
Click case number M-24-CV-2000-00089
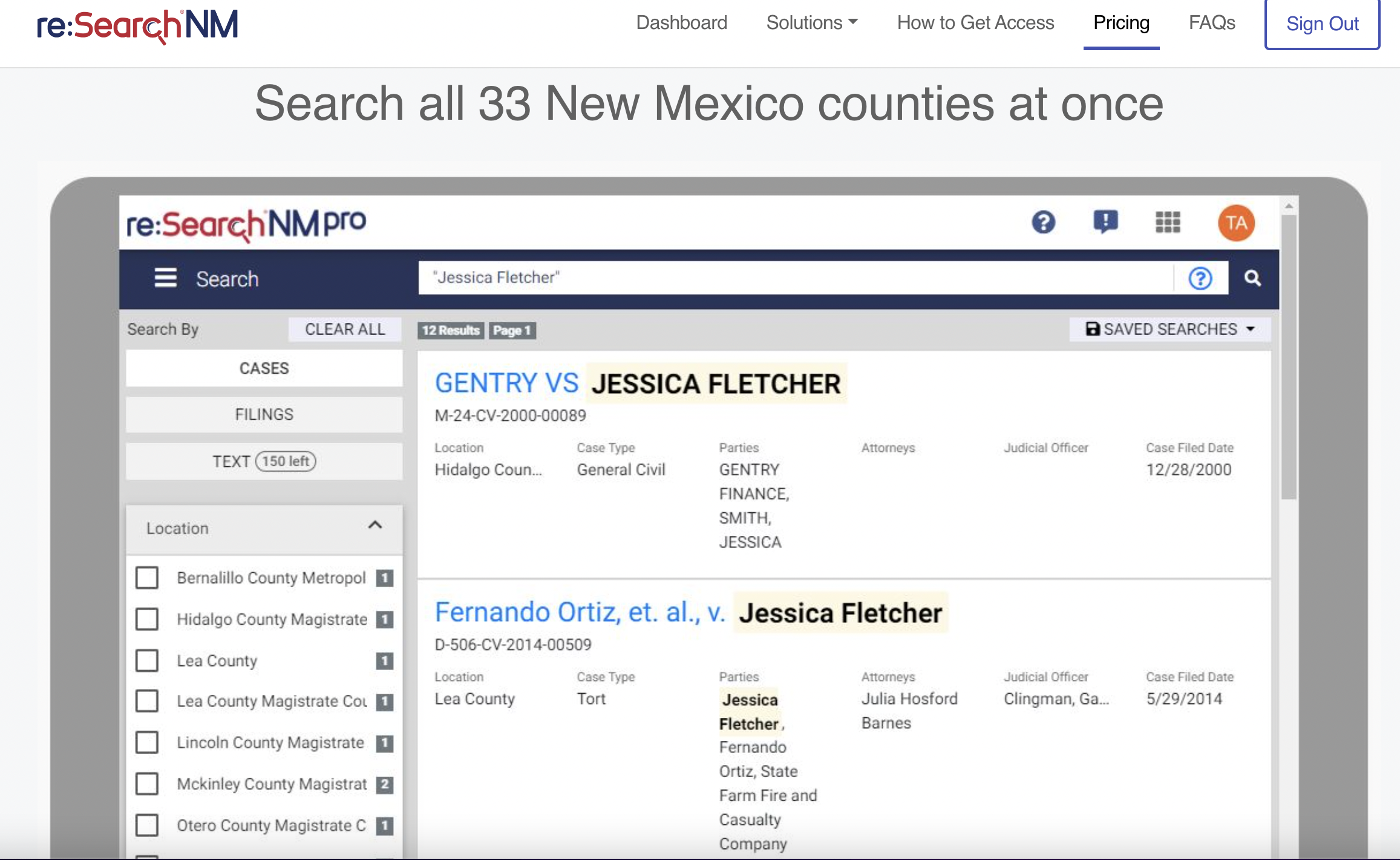click(510, 415)
